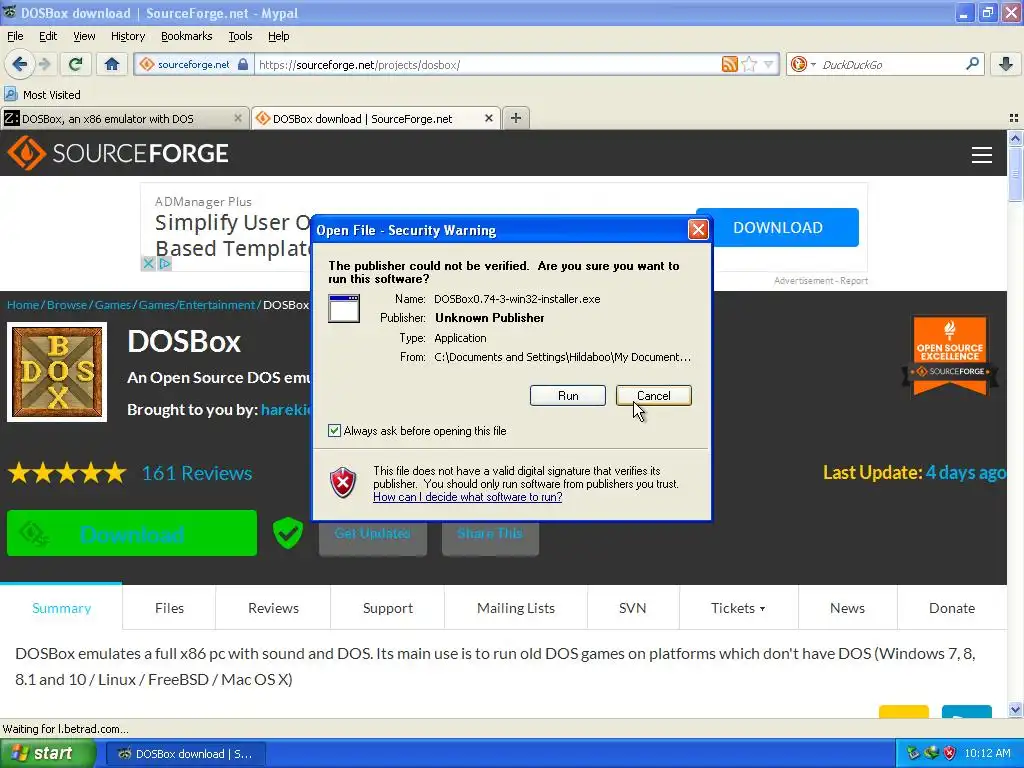Select the Support tab
1024x768 pixels.
(388, 608)
